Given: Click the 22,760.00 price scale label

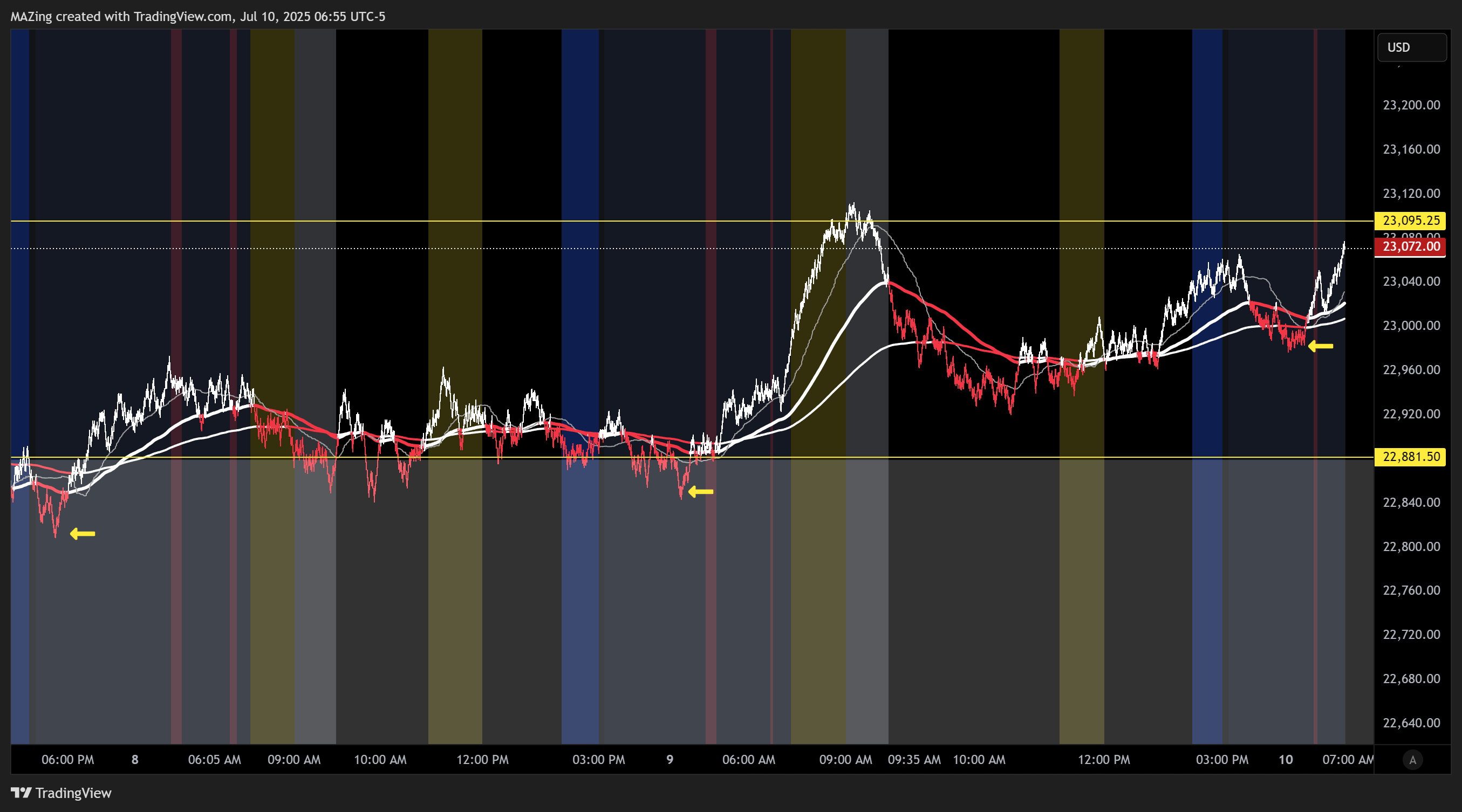Looking at the screenshot, I should (1411, 590).
